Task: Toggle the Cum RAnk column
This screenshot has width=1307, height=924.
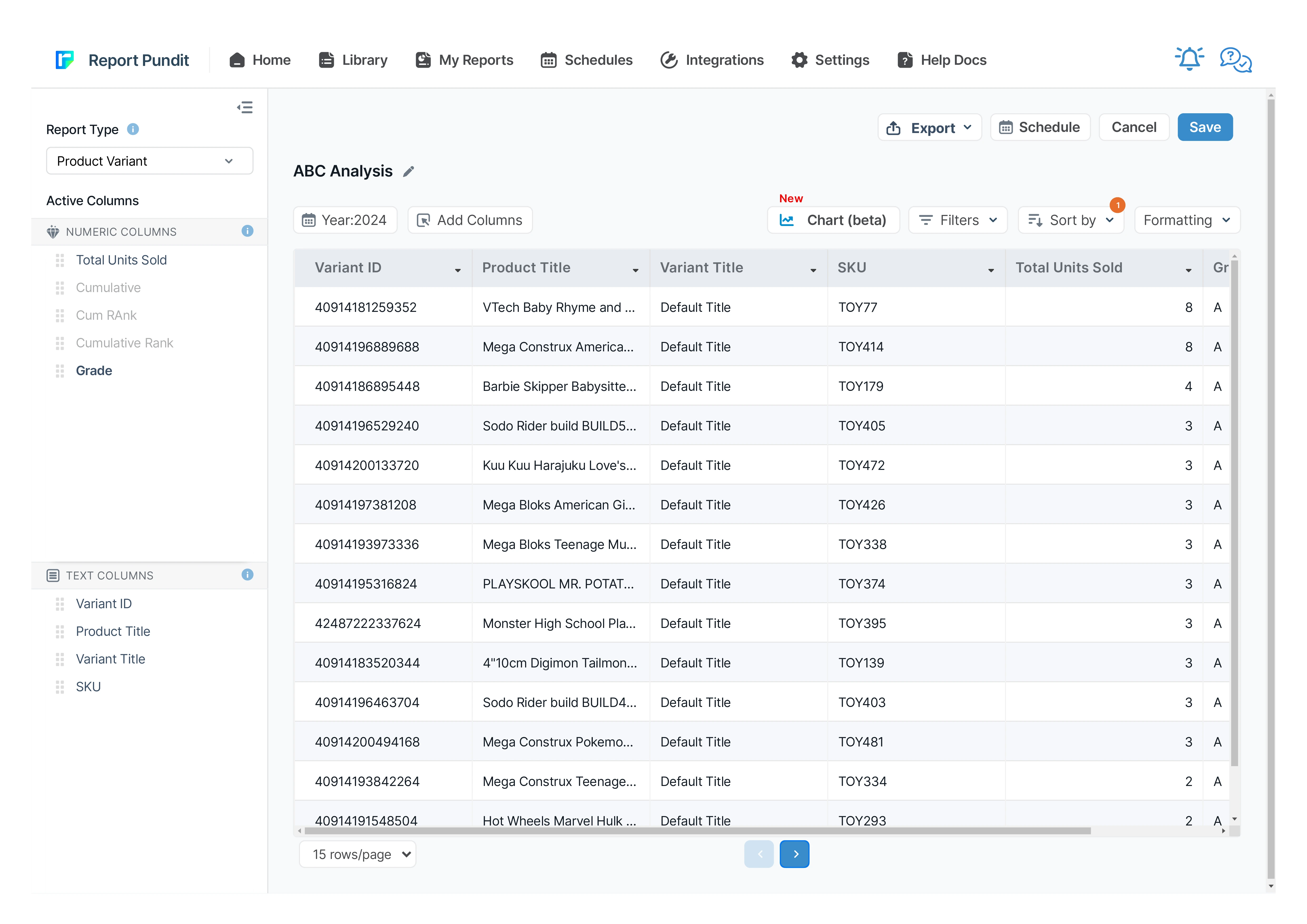Action: [x=106, y=315]
